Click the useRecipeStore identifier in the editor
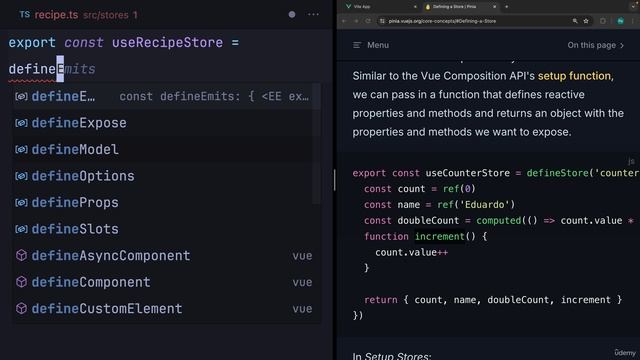 (167, 42)
